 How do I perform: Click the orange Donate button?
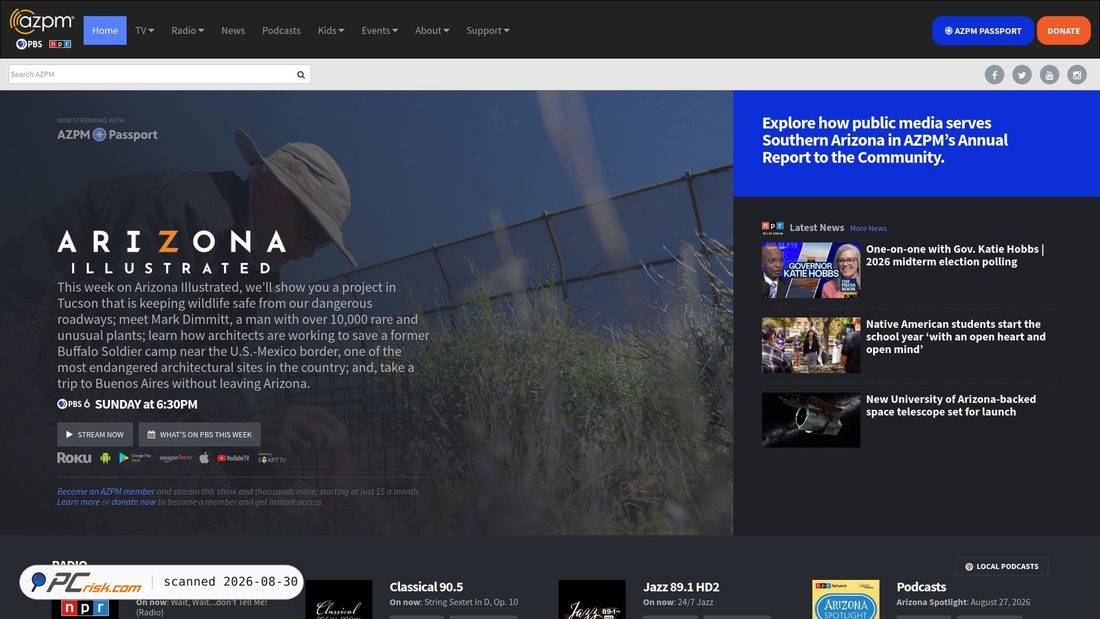(x=1064, y=31)
